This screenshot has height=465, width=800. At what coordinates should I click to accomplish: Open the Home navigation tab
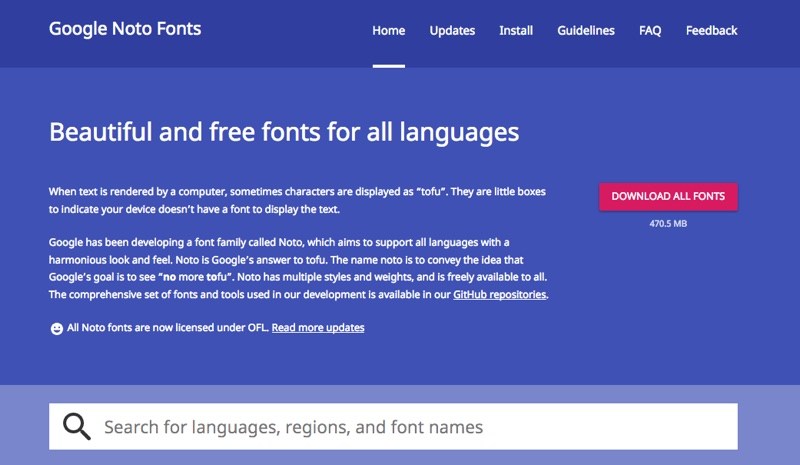click(x=388, y=31)
